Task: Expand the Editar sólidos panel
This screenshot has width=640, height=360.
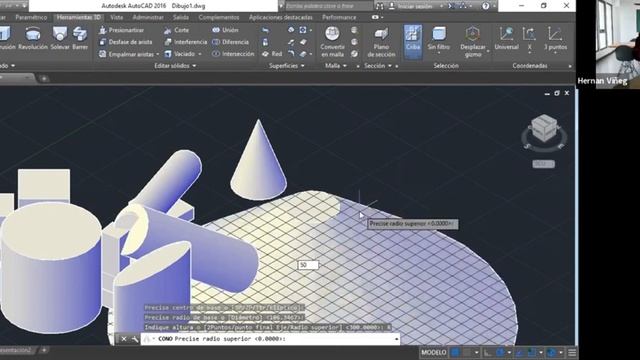Action: tap(175, 66)
